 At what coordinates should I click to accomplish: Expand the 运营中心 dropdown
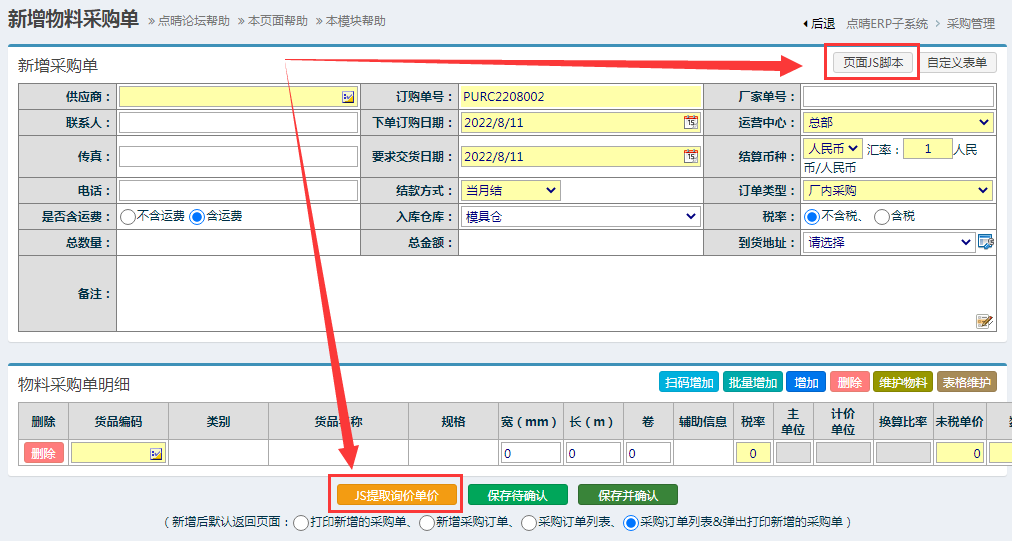tap(898, 122)
